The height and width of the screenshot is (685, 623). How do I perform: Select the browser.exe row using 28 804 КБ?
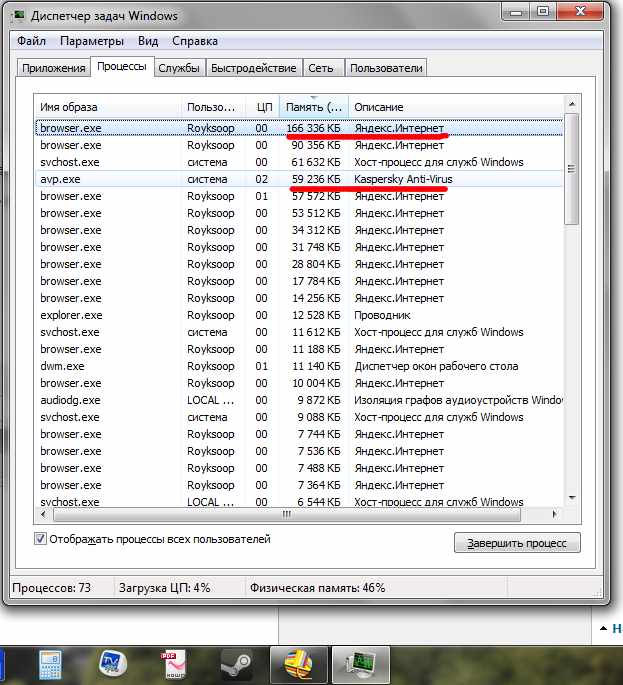click(299, 264)
